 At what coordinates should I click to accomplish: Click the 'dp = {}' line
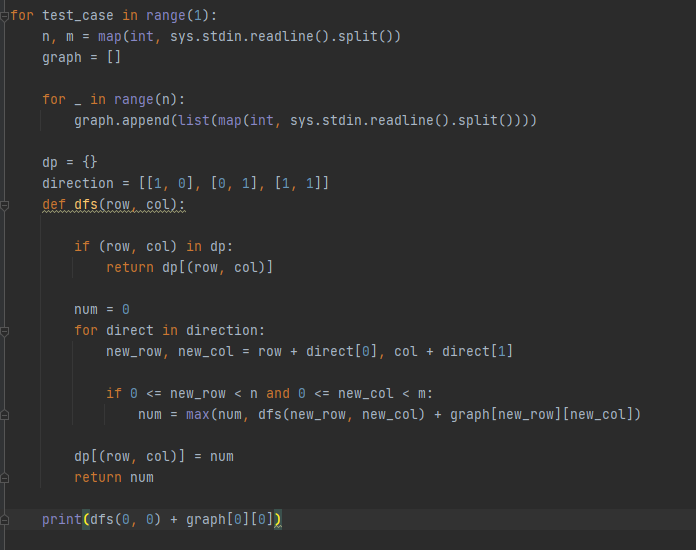(70, 162)
